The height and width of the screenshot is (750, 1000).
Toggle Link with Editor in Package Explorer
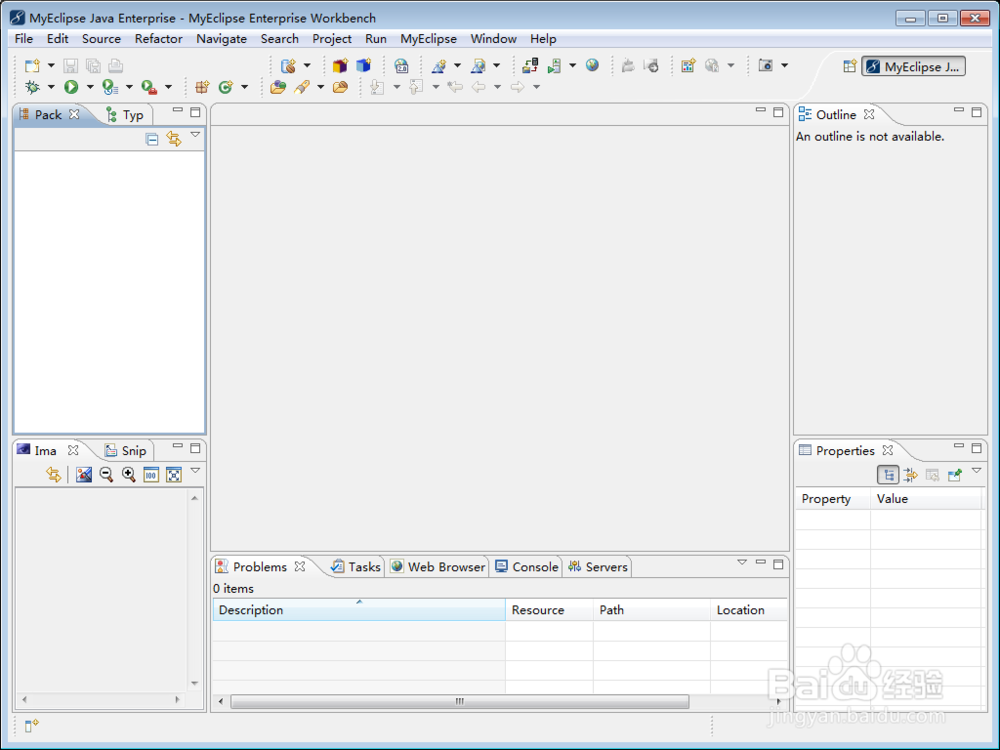point(174,138)
